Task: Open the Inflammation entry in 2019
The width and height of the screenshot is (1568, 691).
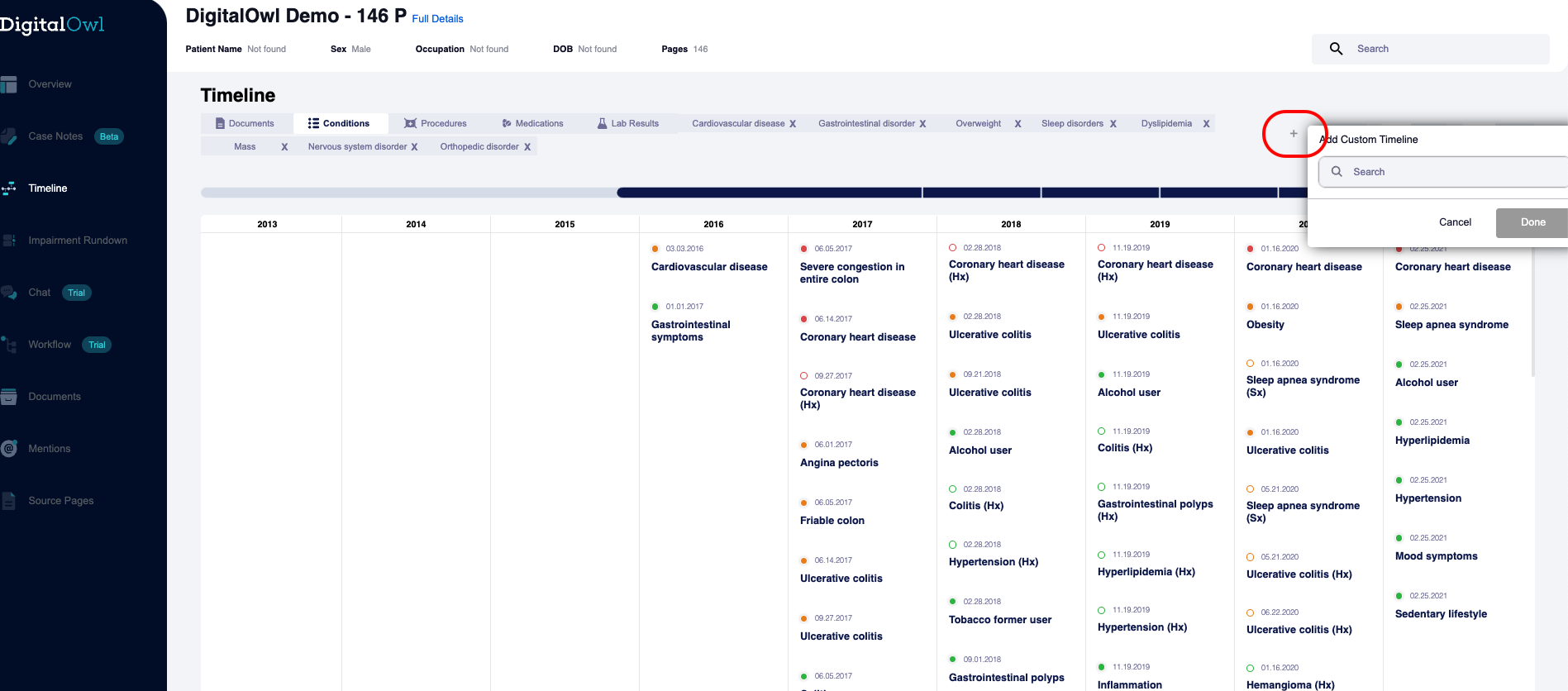Action: pos(1130,685)
